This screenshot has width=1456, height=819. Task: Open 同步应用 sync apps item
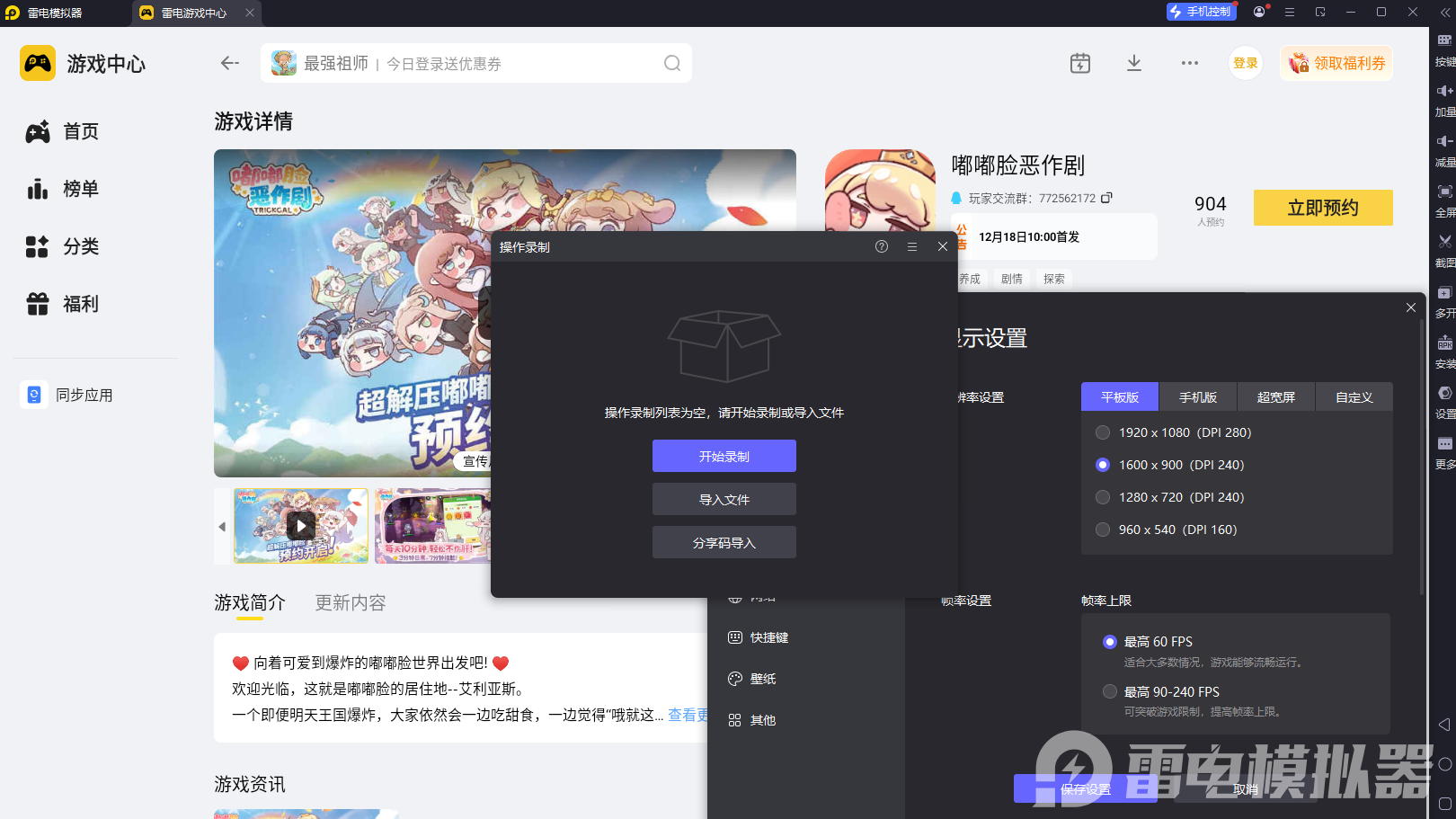tap(69, 395)
